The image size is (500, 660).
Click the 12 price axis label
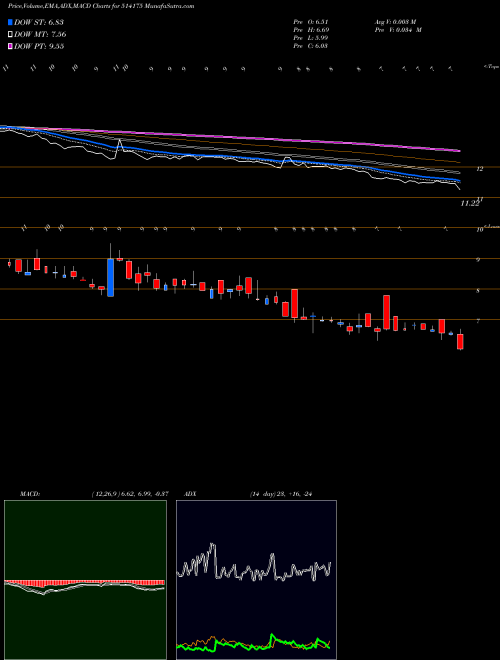(x=479, y=169)
